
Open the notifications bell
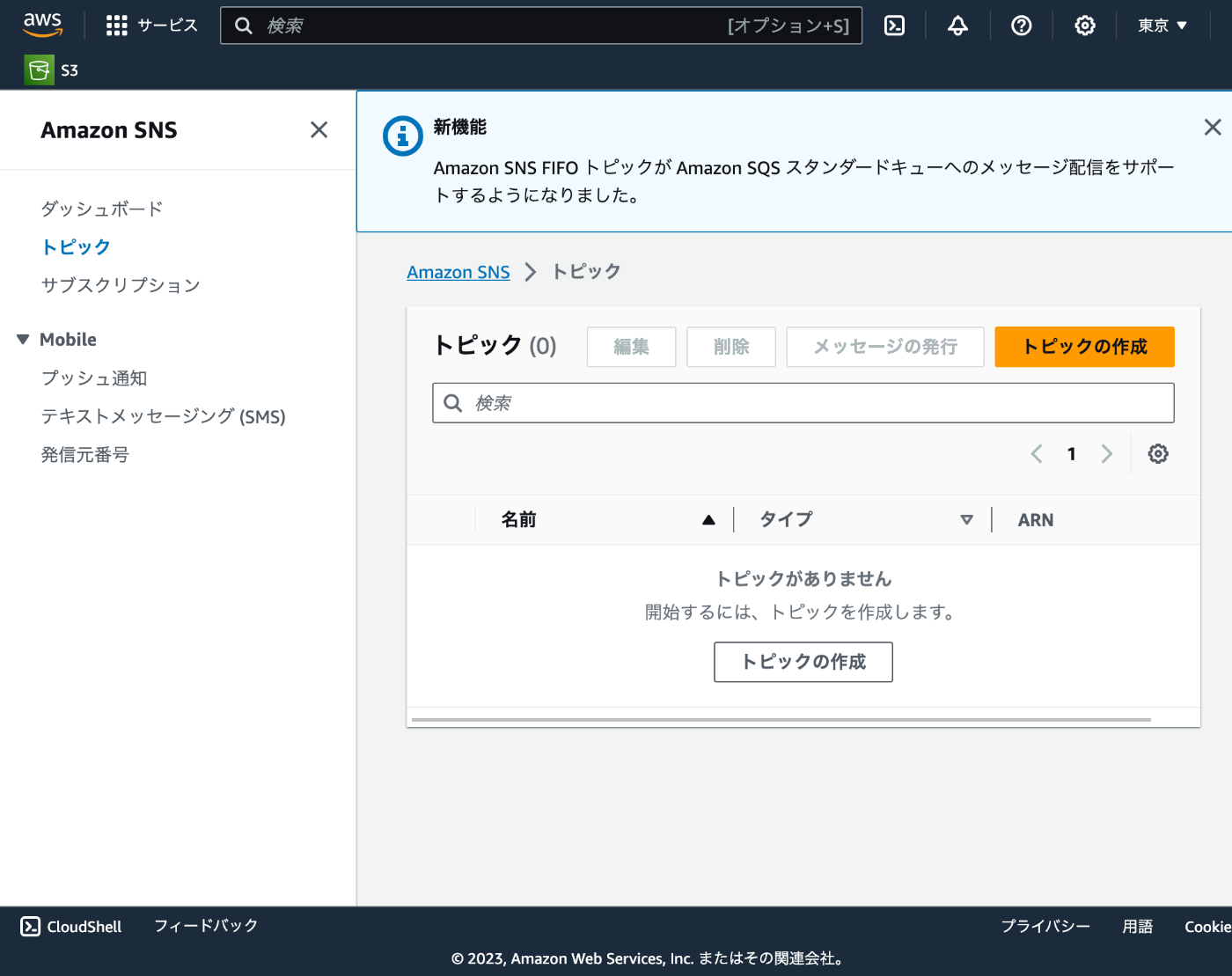click(x=957, y=26)
